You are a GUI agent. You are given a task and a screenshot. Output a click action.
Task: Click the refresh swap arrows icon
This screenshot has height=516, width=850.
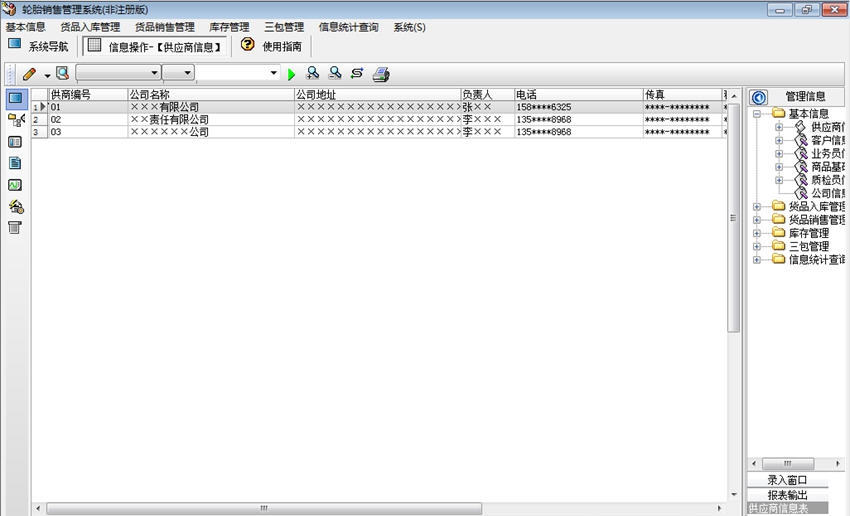click(357, 73)
